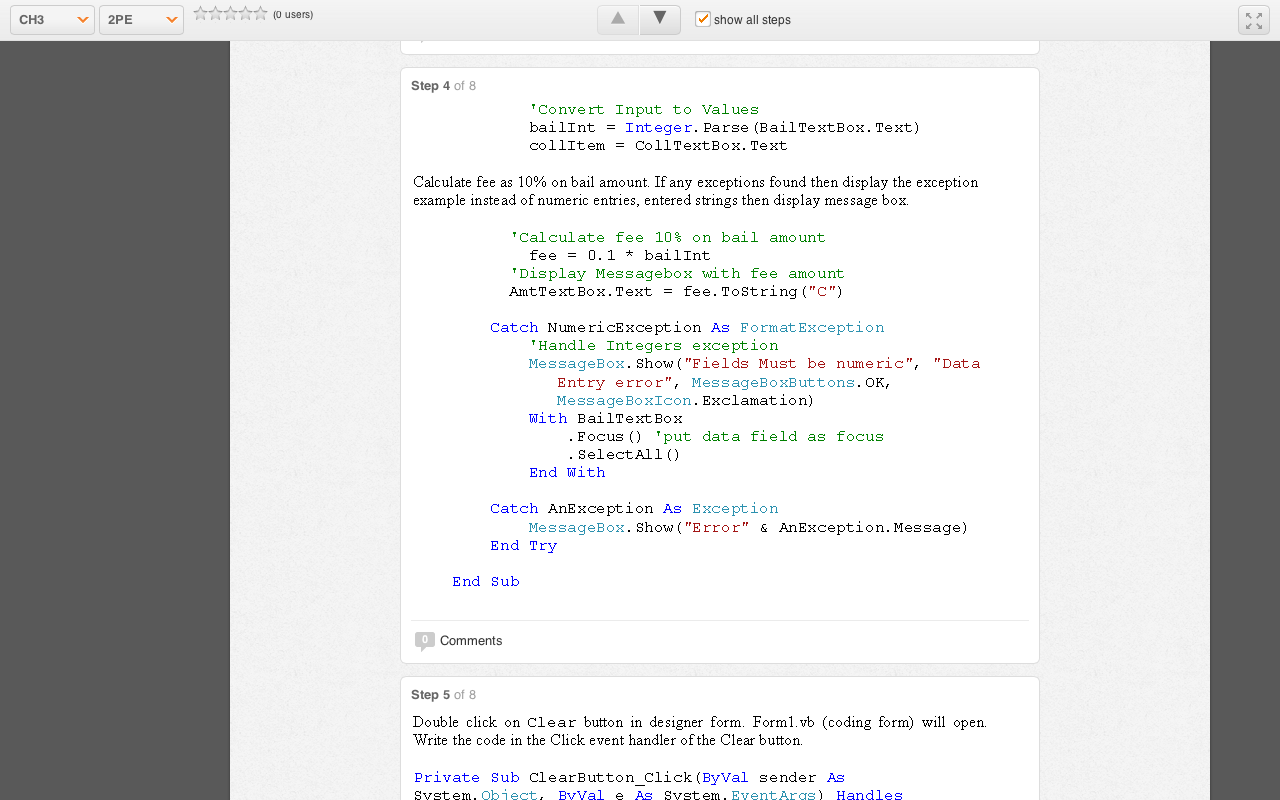Click the orange chevron beside CH3
Viewport: 1280px width, 800px height.
tap(83, 20)
